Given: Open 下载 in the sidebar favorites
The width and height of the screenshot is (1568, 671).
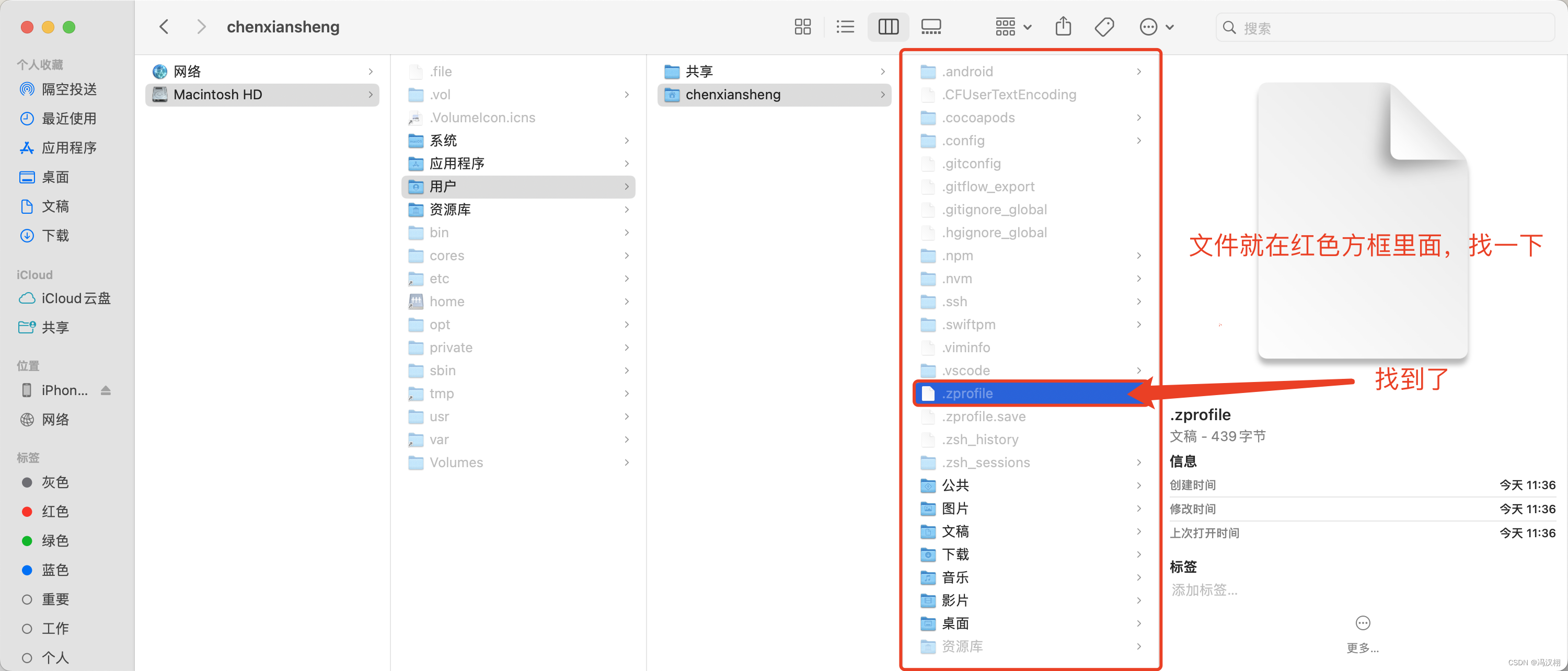Looking at the screenshot, I should pyautogui.click(x=44, y=236).
